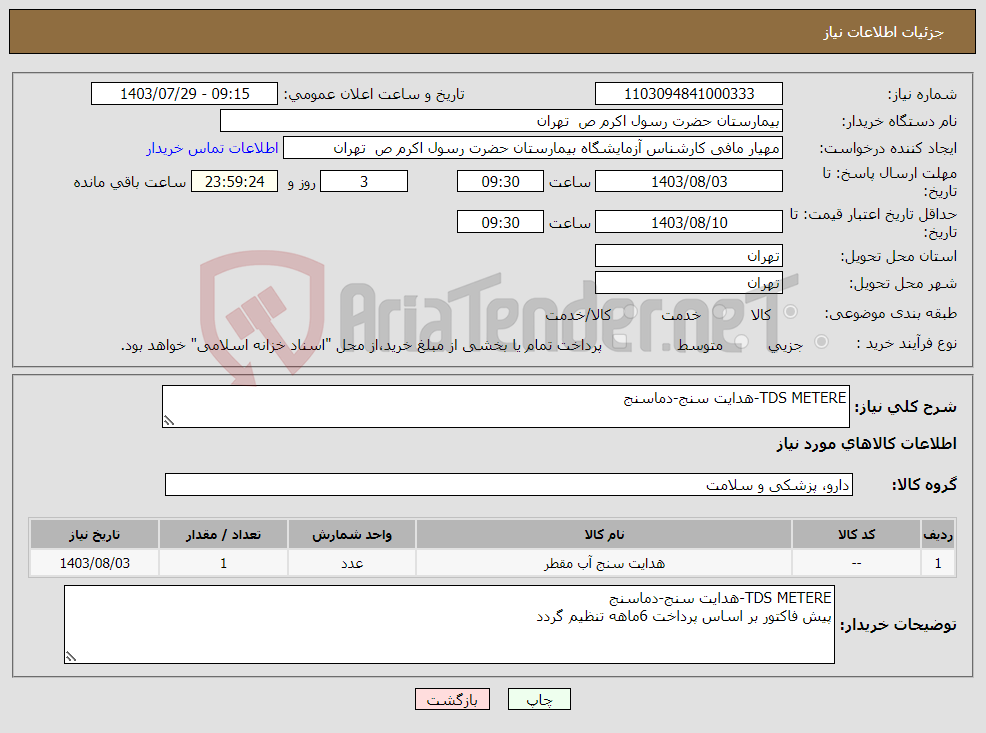
Task: Click the جزئیات اطلاعات نیاز header title
Action: (x=884, y=32)
